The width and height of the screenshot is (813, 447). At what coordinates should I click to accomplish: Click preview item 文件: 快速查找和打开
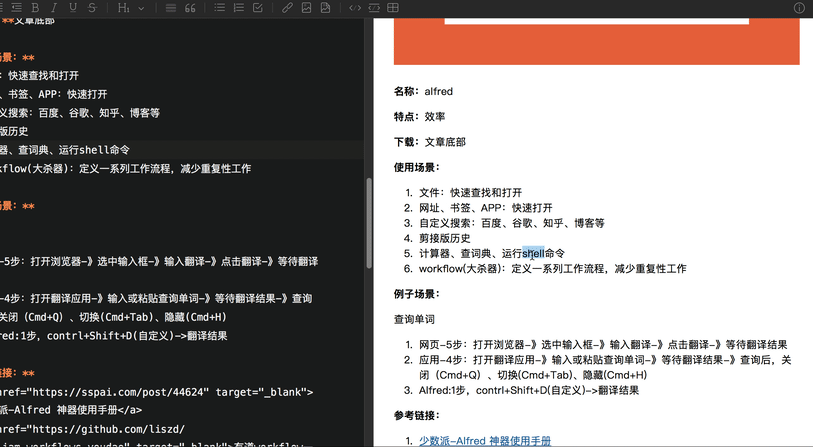coord(470,193)
